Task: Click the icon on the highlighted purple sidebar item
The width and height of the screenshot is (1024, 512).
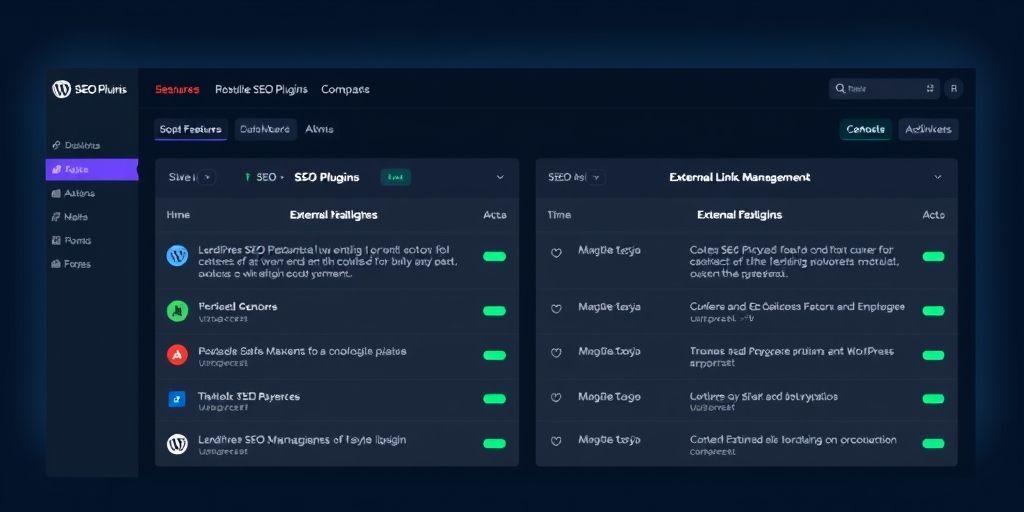Action: coord(56,169)
